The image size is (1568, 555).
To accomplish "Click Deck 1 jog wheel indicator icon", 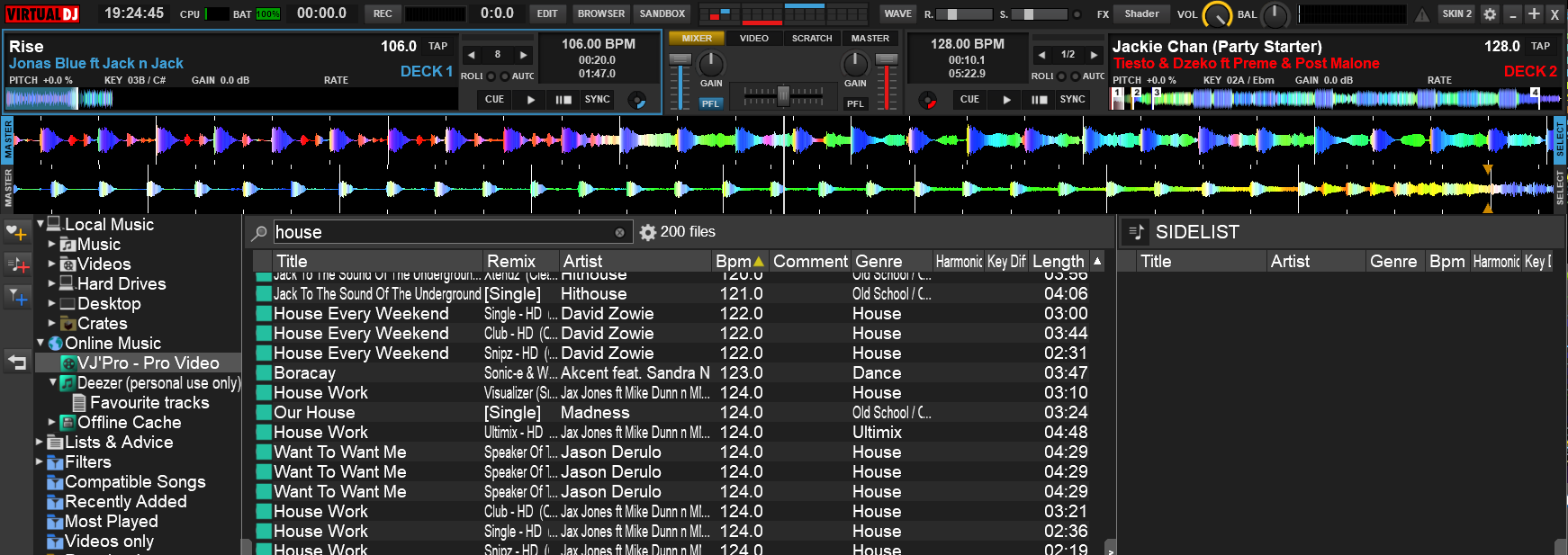I will coord(636,100).
